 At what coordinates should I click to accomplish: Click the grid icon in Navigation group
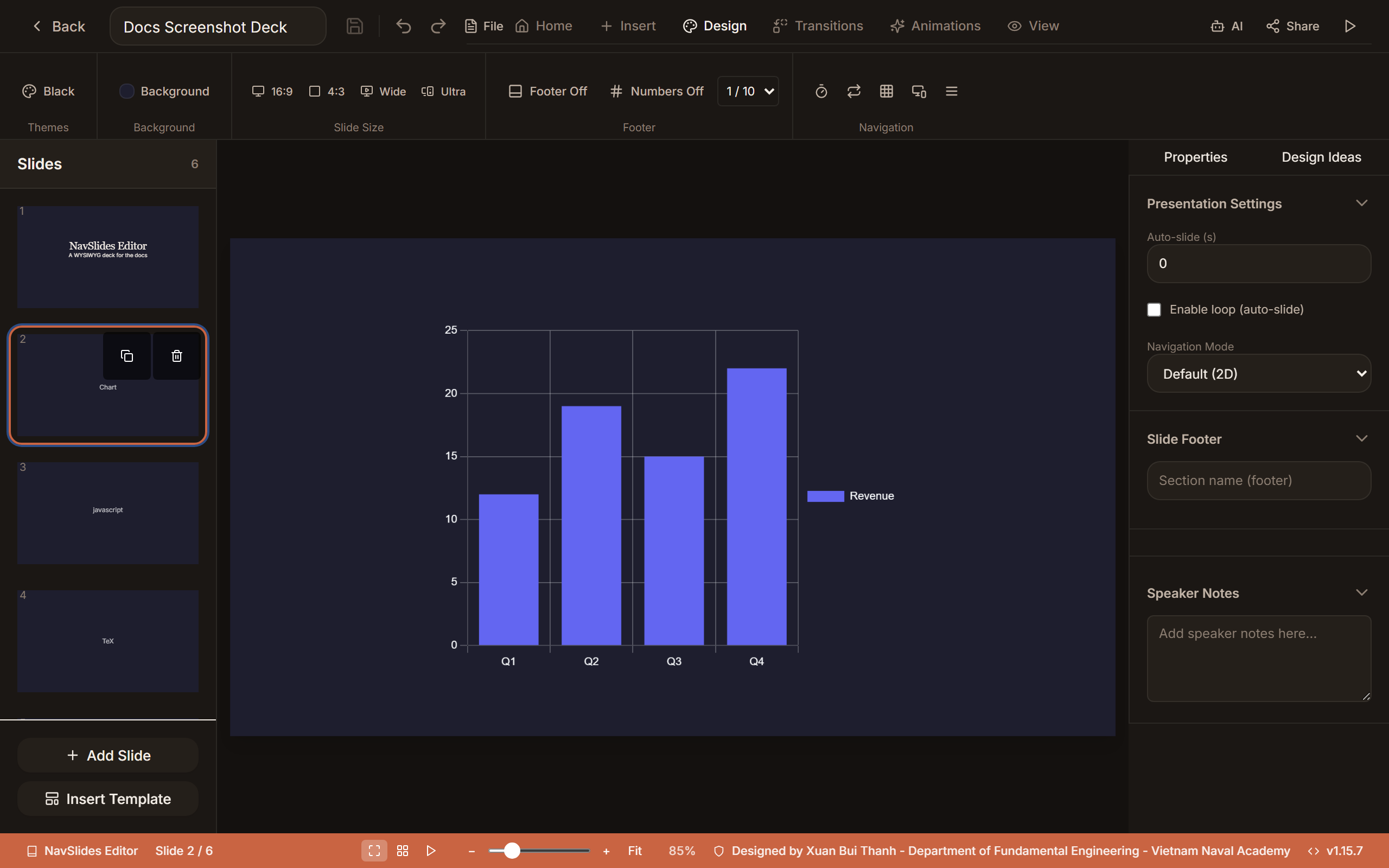pyautogui.click(x=886, y=91)
